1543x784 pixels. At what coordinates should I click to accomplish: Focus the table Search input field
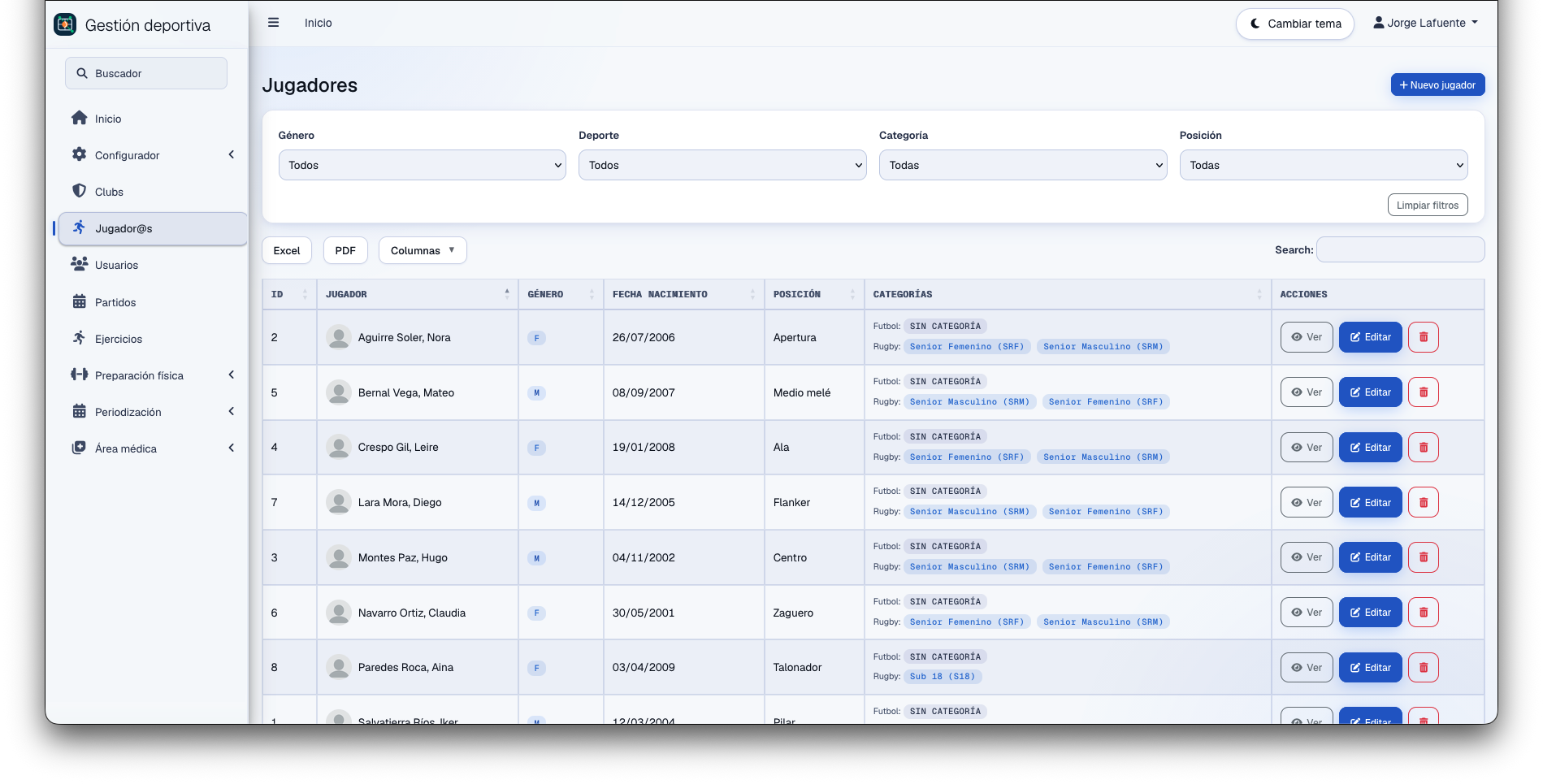(1400, 249)
